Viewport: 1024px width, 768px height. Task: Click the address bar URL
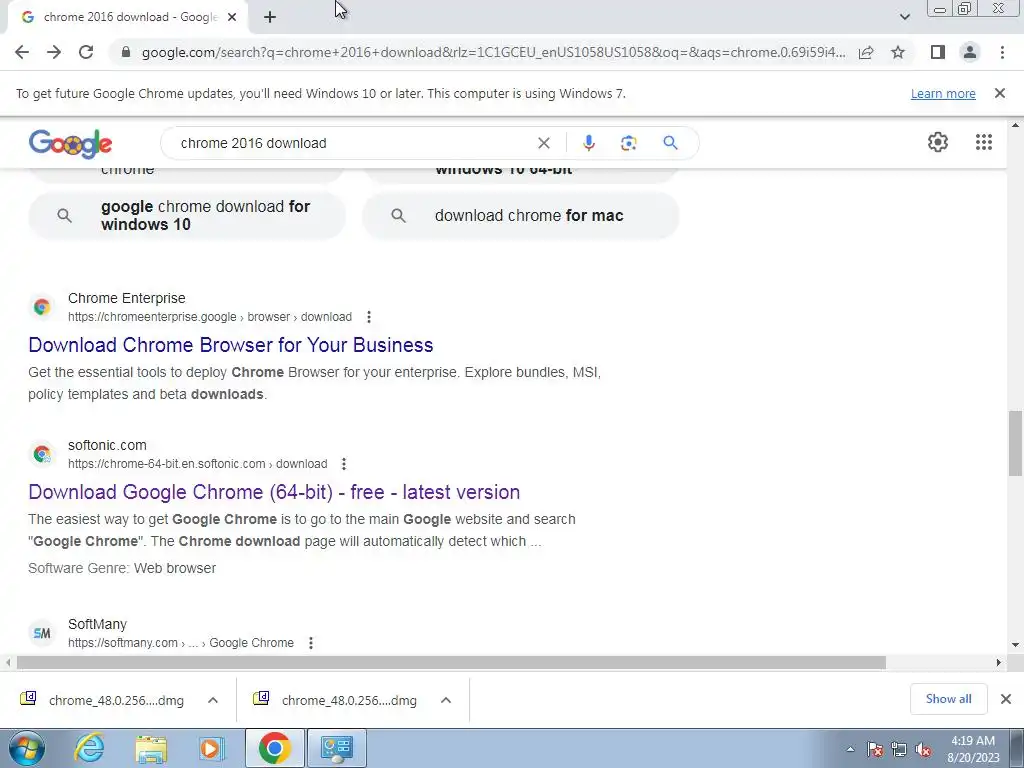click(x=493, y=52)
